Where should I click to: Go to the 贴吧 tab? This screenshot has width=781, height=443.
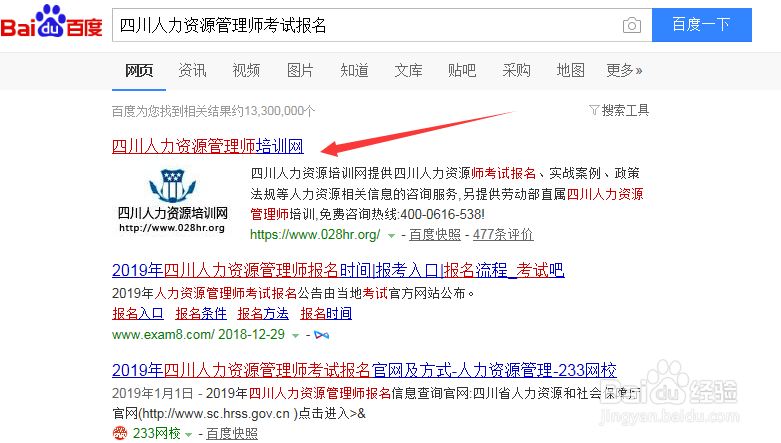pyautogui.click(x=462, y=71)
